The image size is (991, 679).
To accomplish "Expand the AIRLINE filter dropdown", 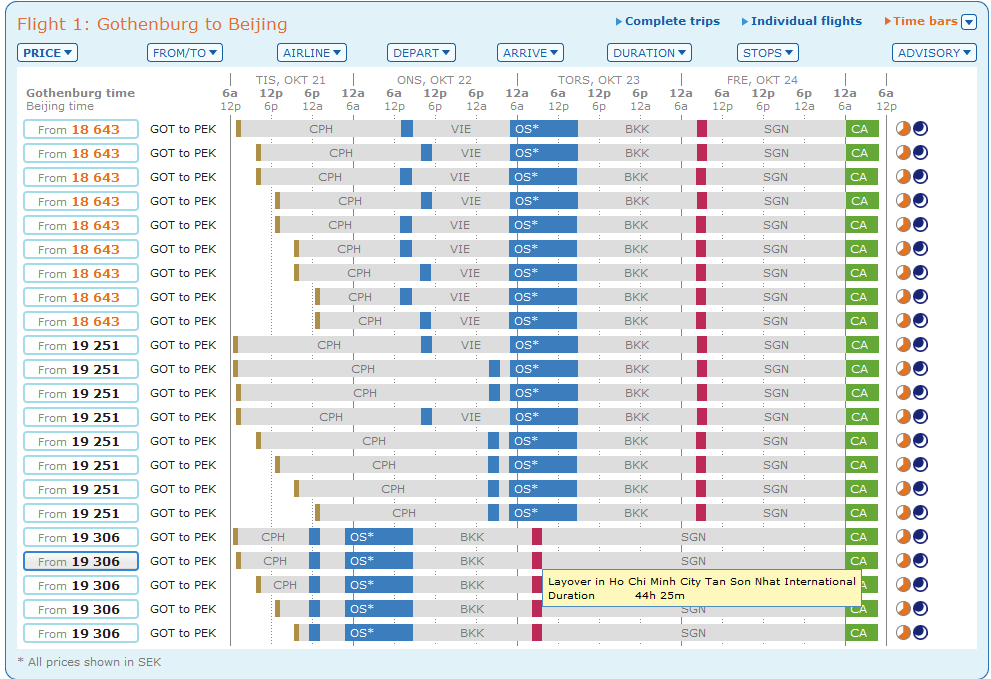I will 311,53.
